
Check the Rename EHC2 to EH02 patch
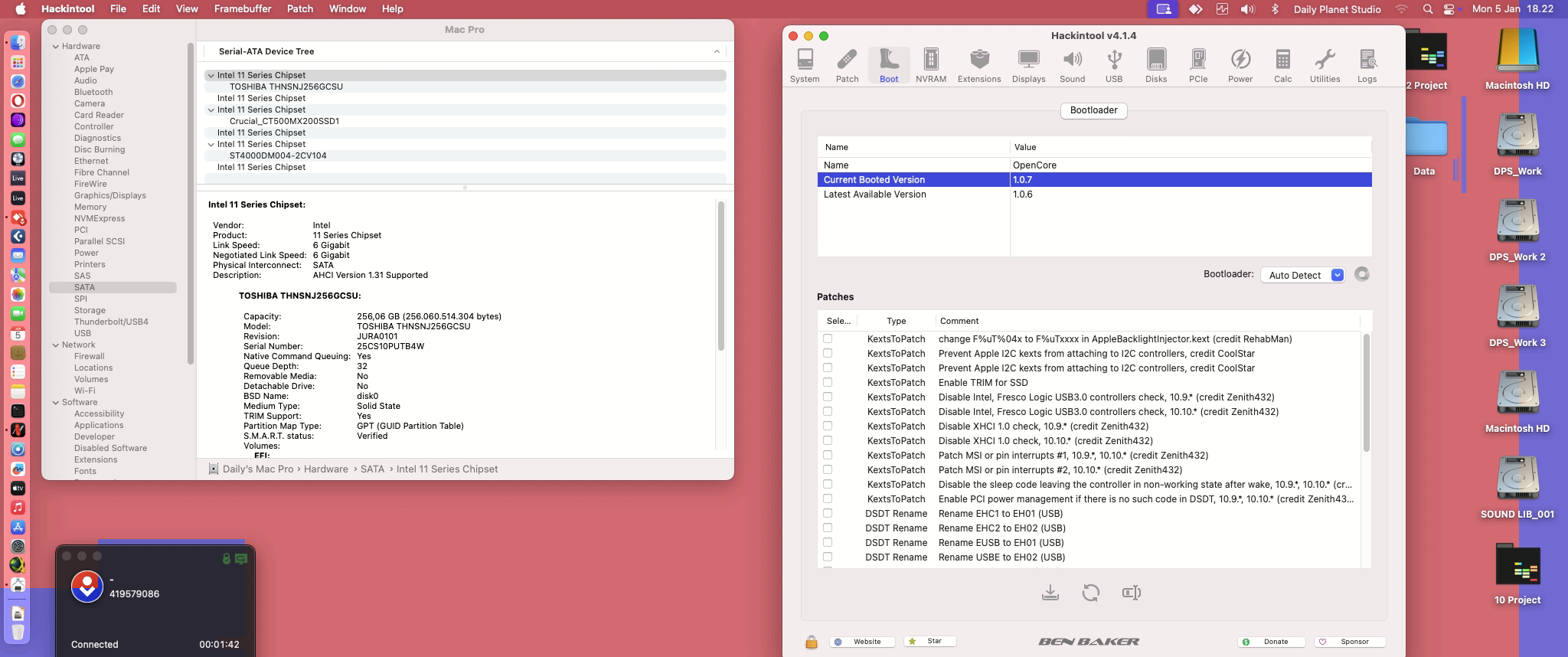[x=828, y=528]
